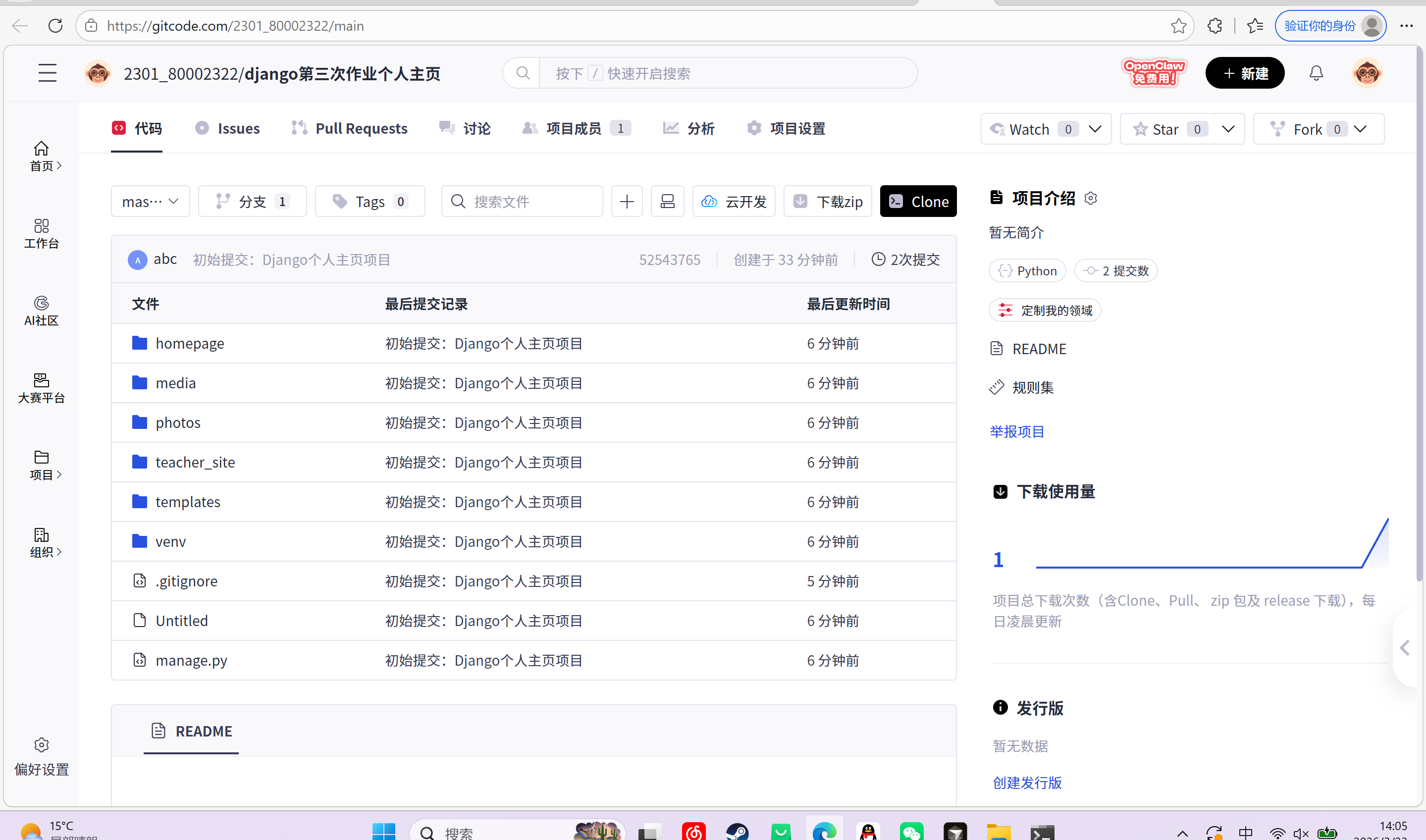Open the manage.py file
This screenshot has height=840, width=1426.
191,661
